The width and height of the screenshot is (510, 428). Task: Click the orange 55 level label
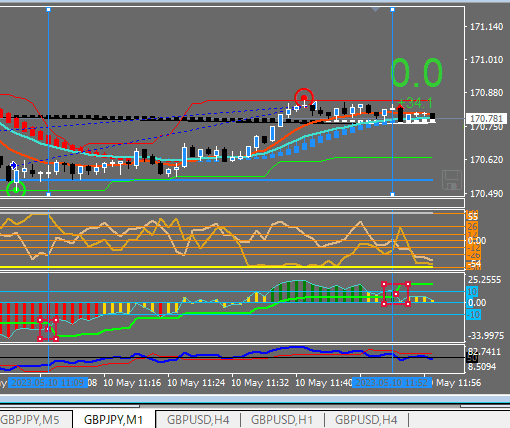coord(472,217)
